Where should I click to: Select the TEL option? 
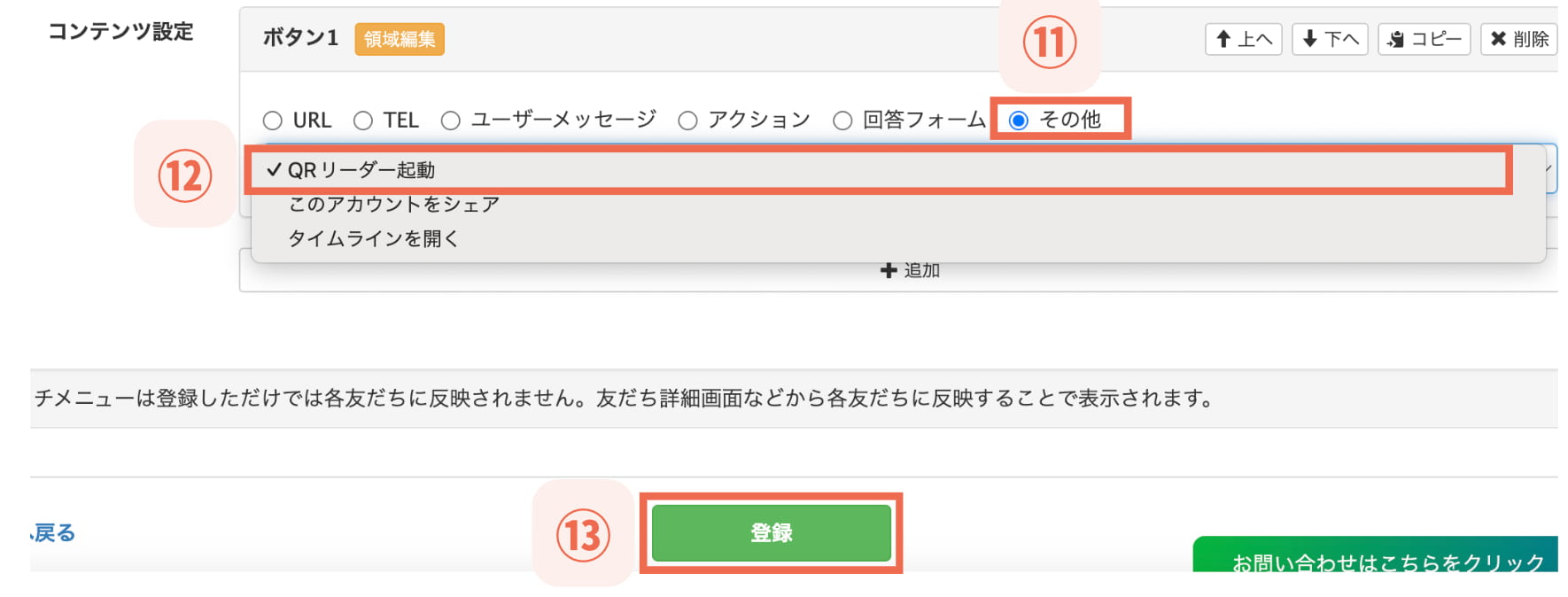pos(361,120)
